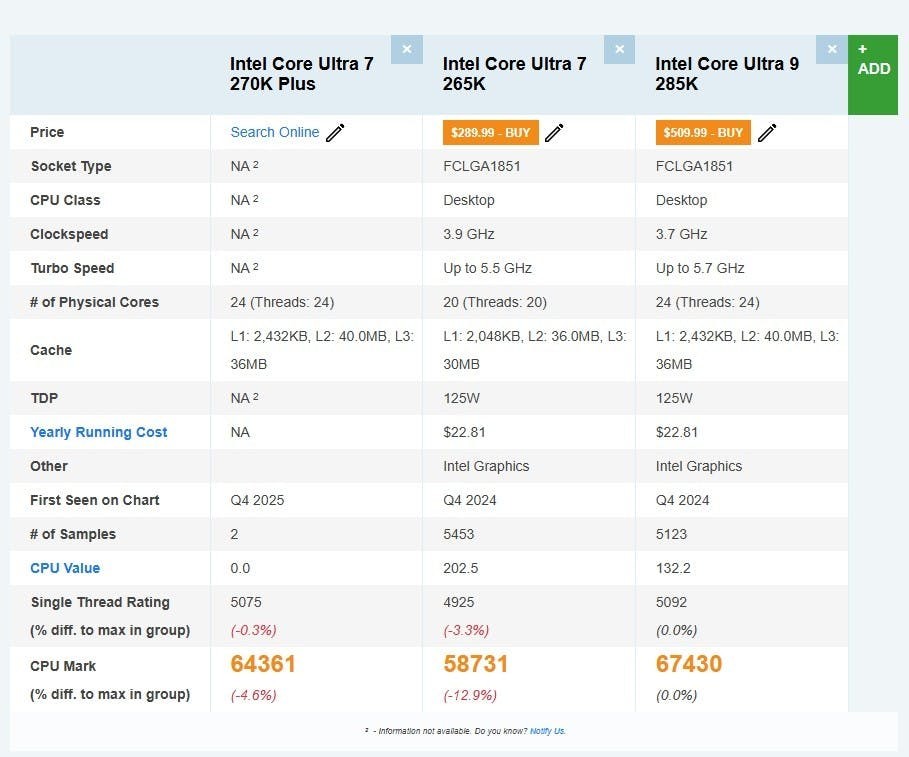The height and width of the screenshot is (757, 909).
Task: Click the Intel Core Ultra 7 265K heading
Action: click(x=515, y=74)
